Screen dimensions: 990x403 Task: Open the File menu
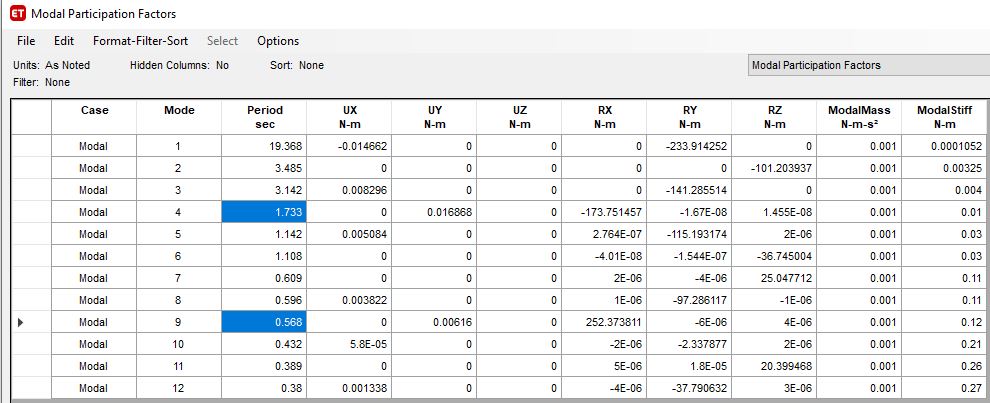[x=26, y=41]
